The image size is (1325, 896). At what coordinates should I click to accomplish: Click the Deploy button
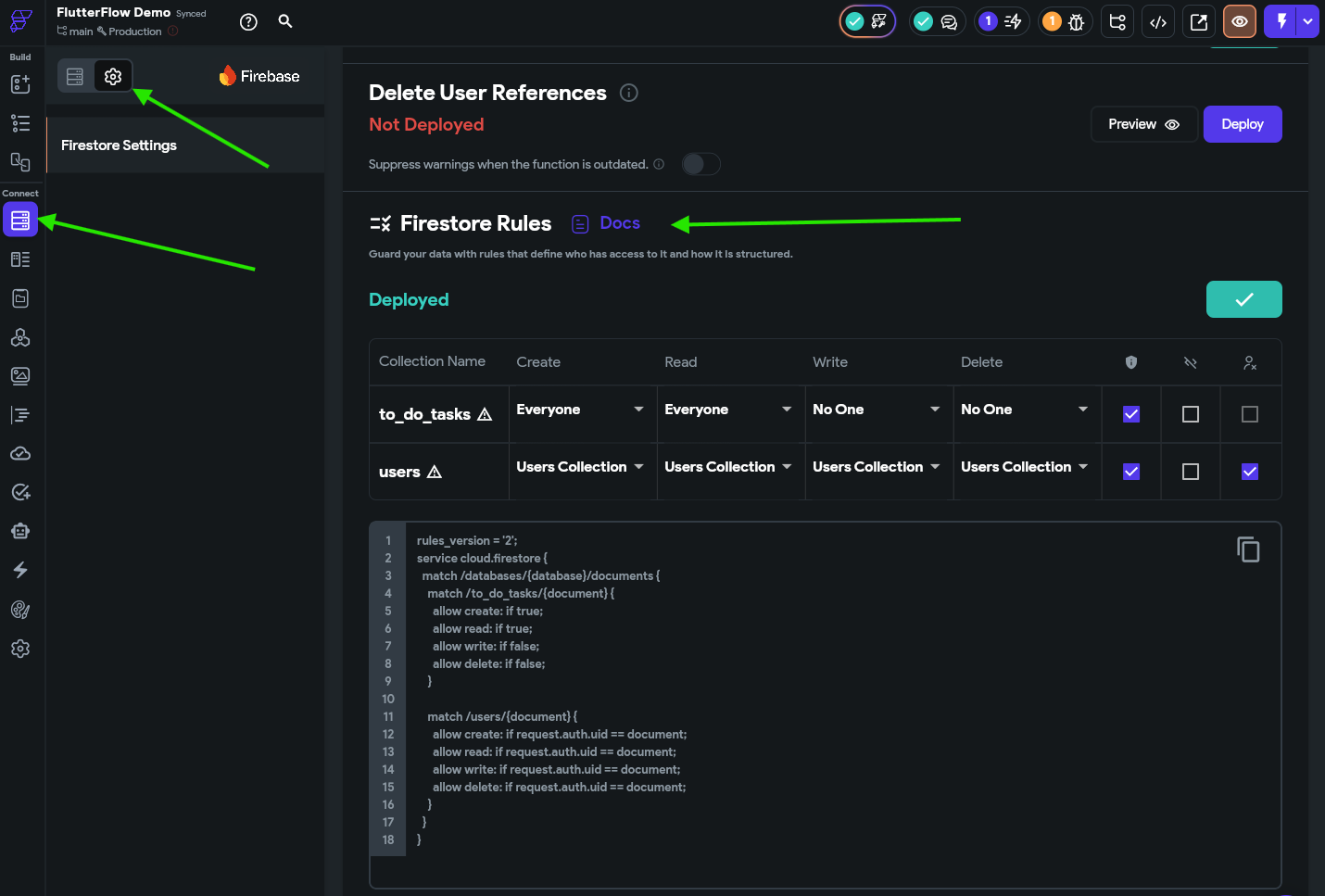pos(1243,124)
